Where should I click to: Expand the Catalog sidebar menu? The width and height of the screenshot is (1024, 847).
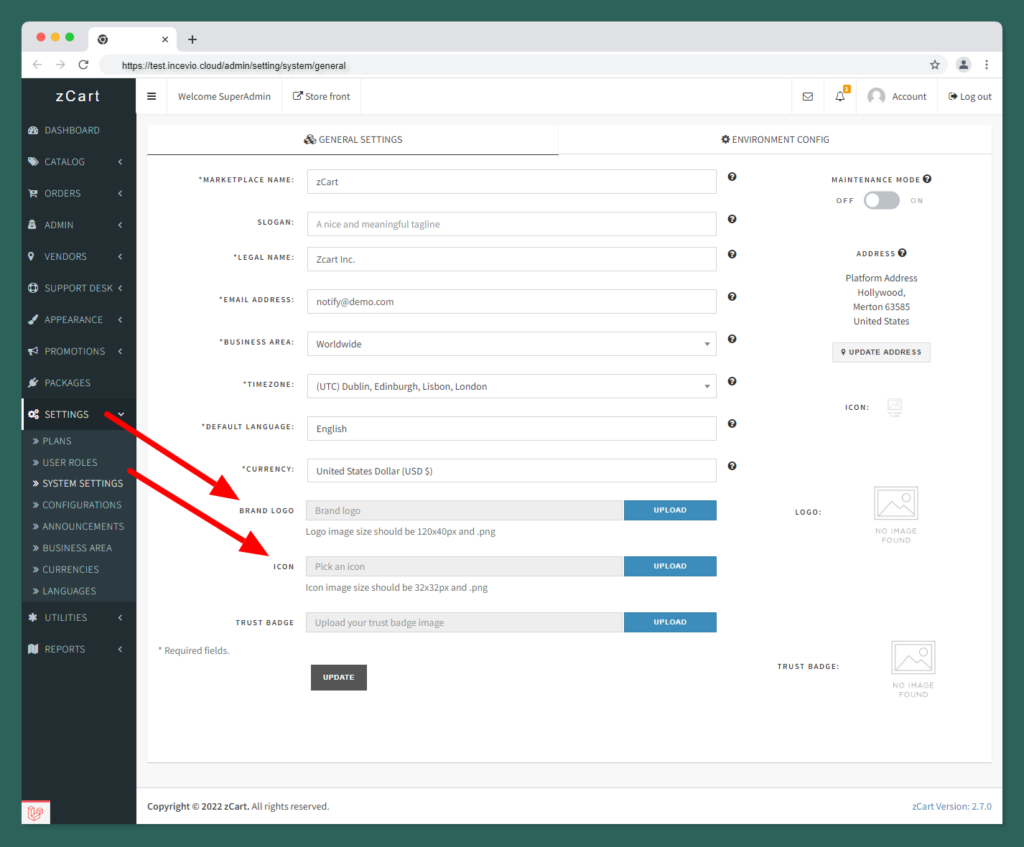point(78,162)
